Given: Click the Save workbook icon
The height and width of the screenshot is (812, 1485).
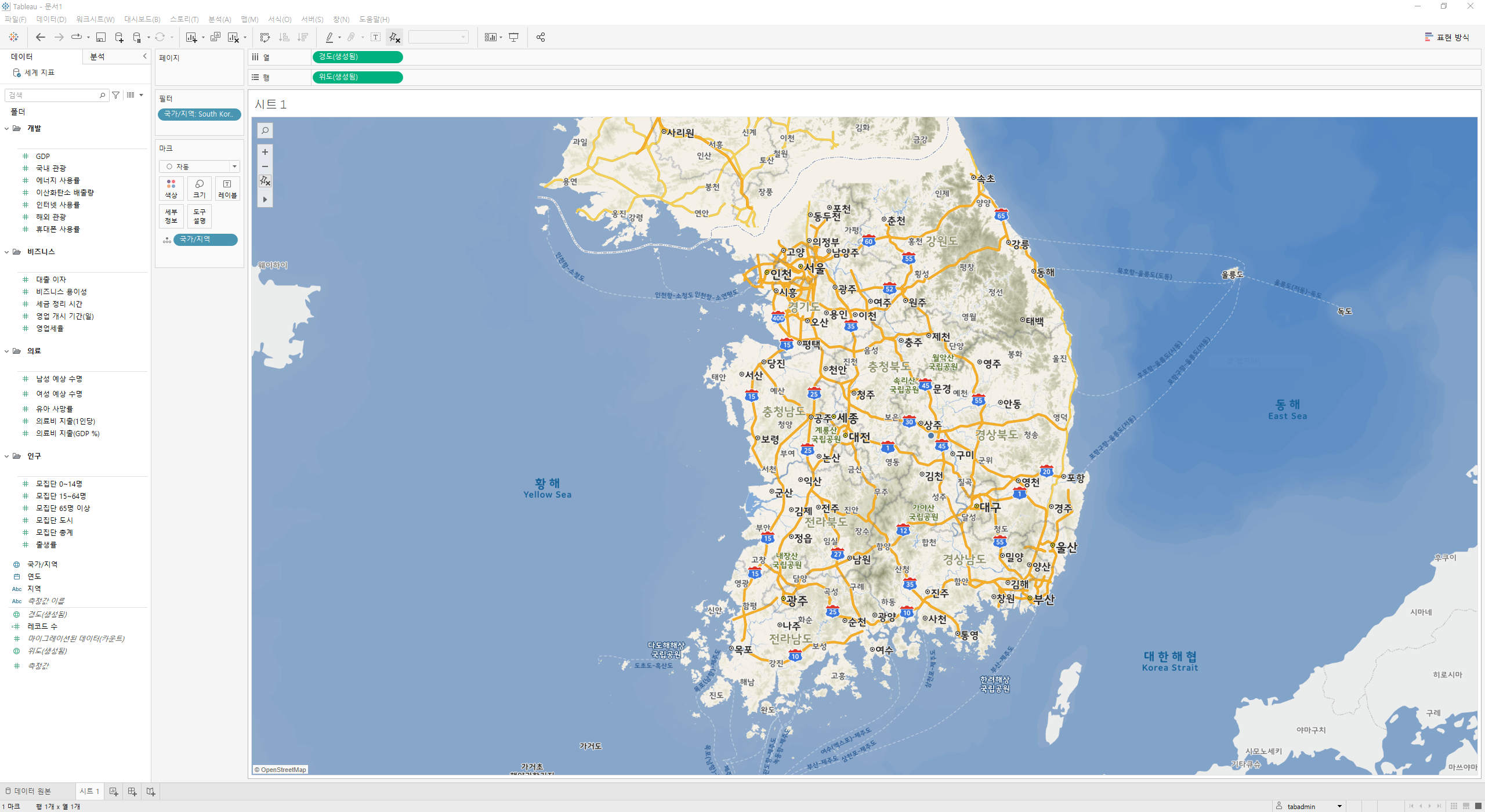Looking at the screenshot, I should tap(100, 38).
